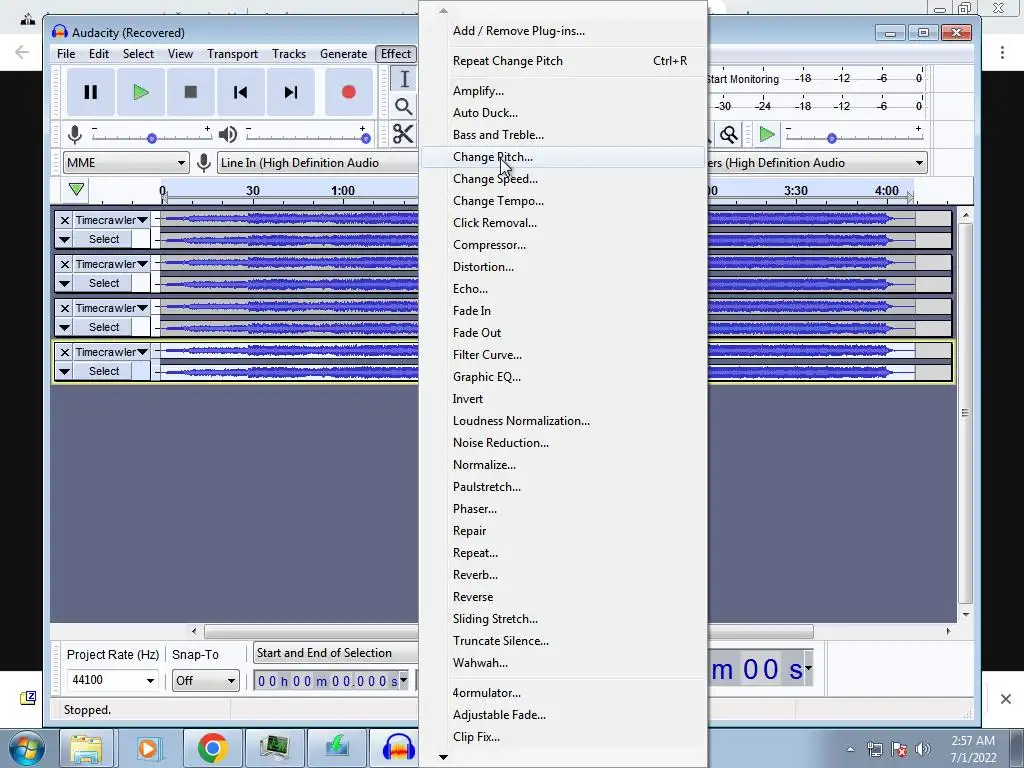The width and height of the screenshot is (1024, 768).
Task: Select the I-beam Selection tool
Action: (404, 79)
